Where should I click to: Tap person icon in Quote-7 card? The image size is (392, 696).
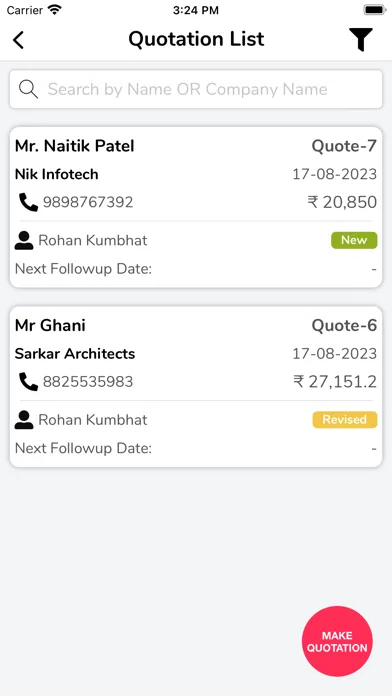click(24, 241)
